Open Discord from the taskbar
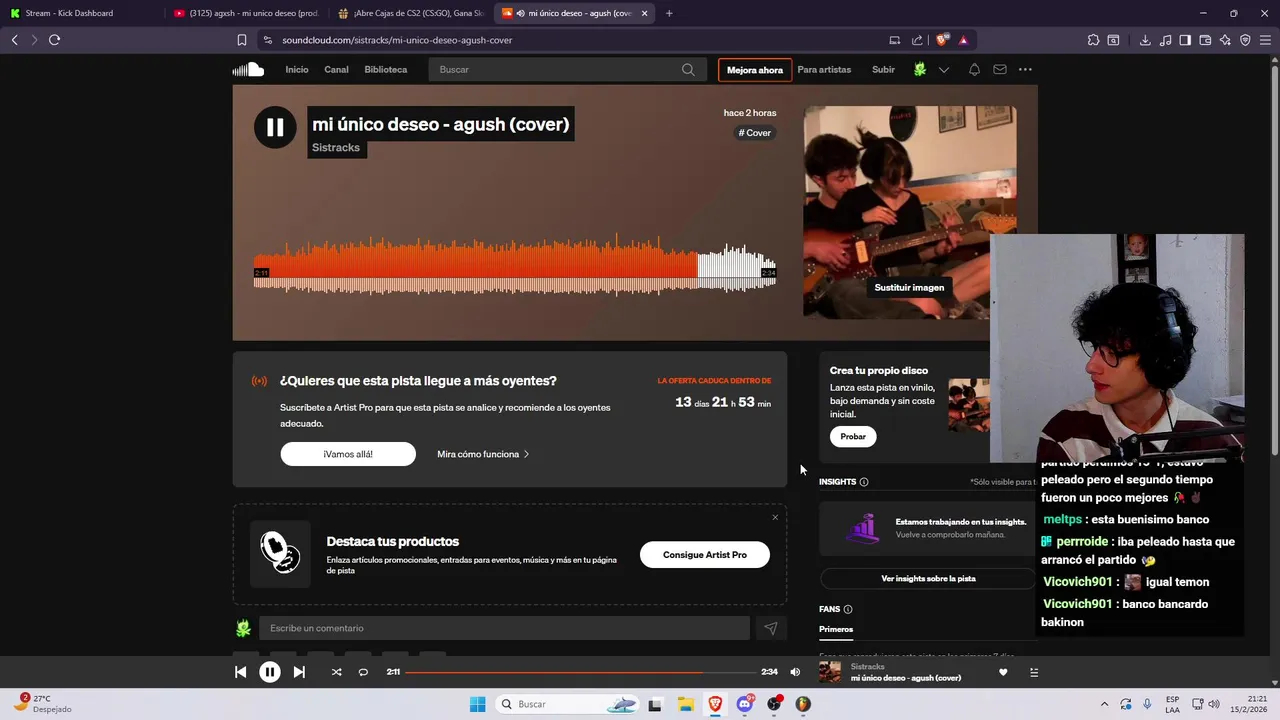 click(744, 704)
